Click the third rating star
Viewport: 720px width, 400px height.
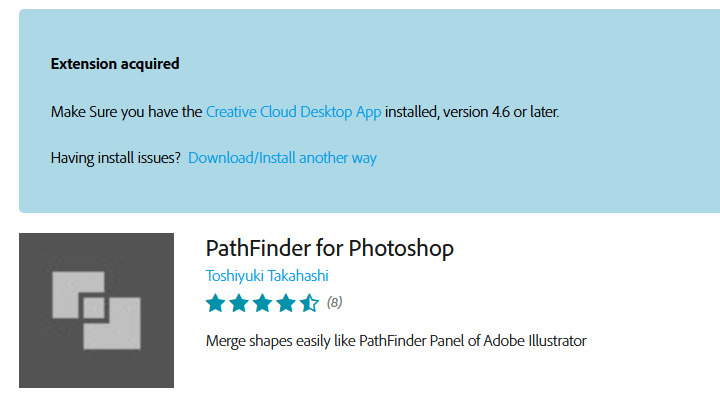point(262,302)
